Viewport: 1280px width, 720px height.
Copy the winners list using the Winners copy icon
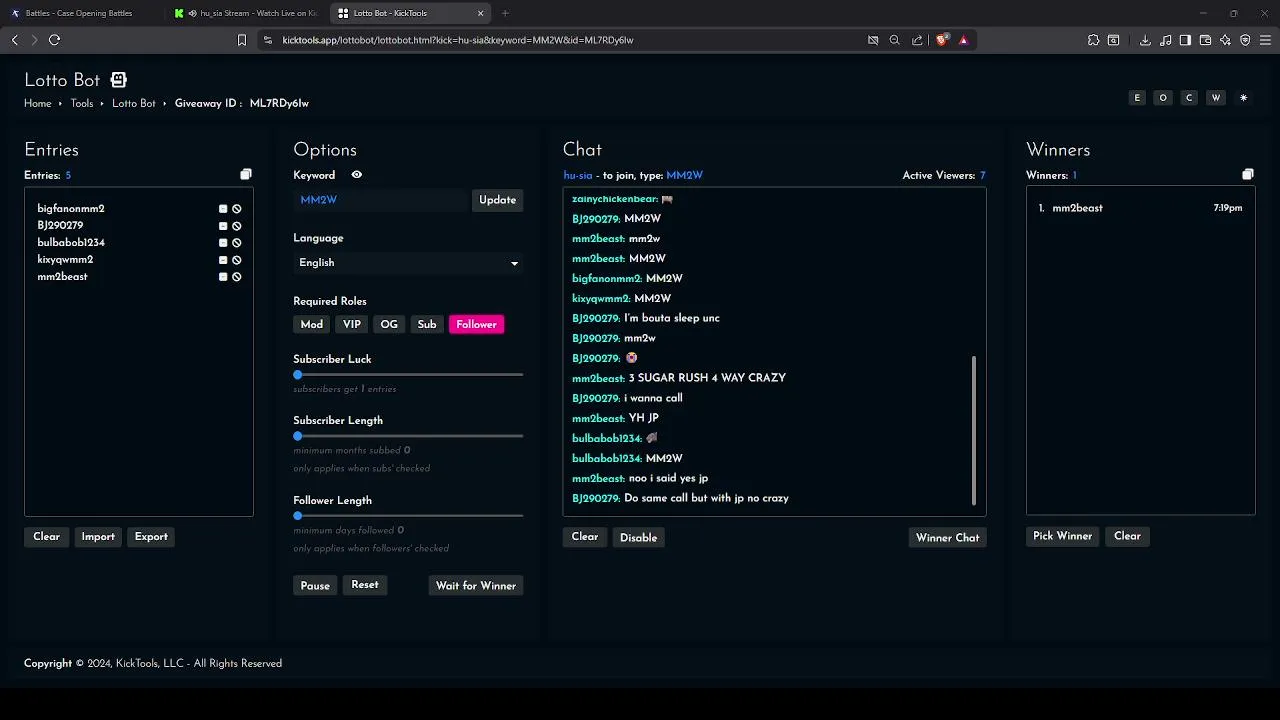tap(1248, 175)
